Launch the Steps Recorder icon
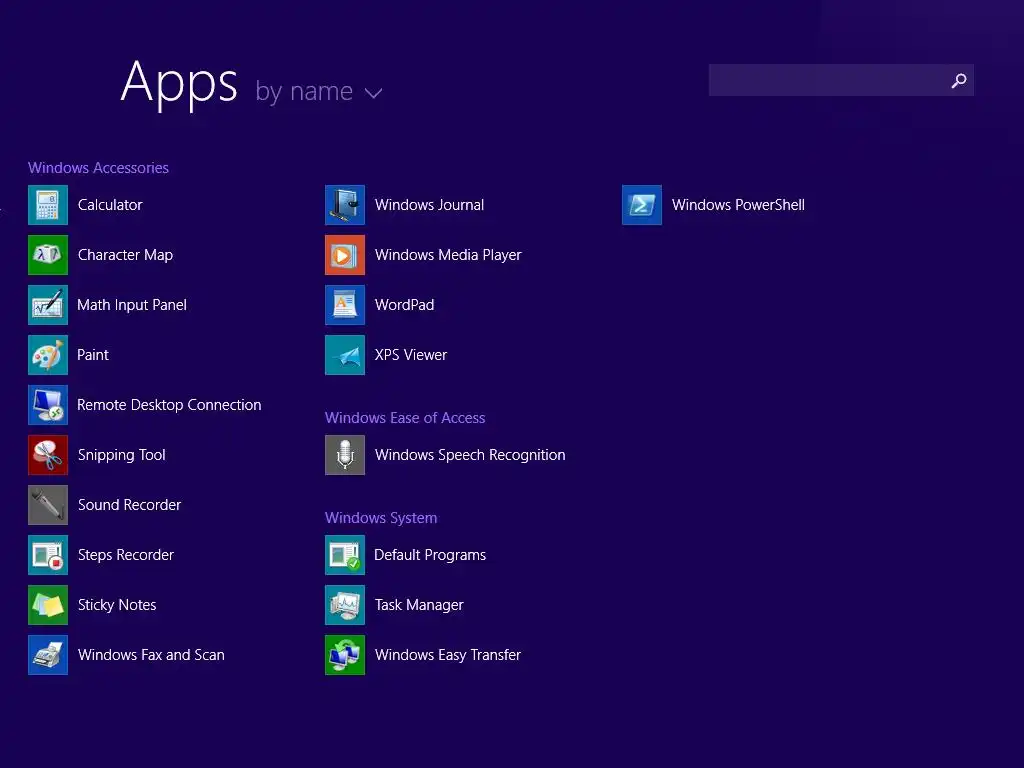The width and height of the screenshot is (1024, 768). 48,555
